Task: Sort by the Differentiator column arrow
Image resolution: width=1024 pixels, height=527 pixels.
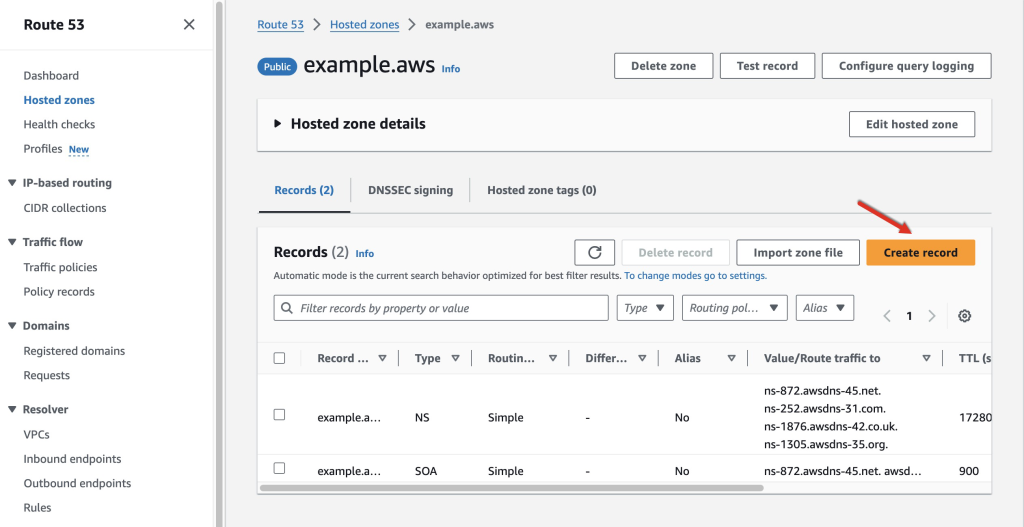Action: click(x=643, y=359)
